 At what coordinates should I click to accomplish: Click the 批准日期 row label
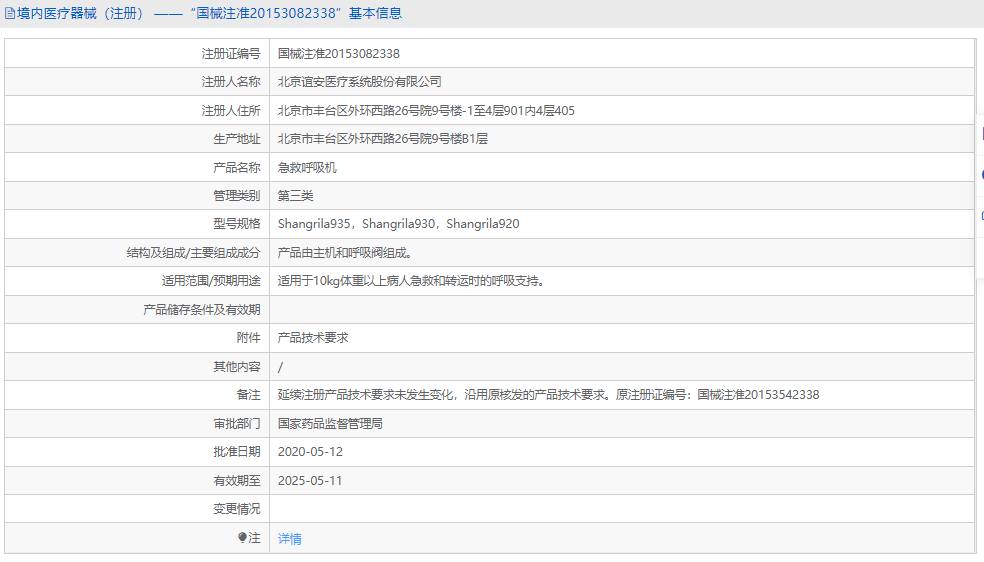coord(237,452)
